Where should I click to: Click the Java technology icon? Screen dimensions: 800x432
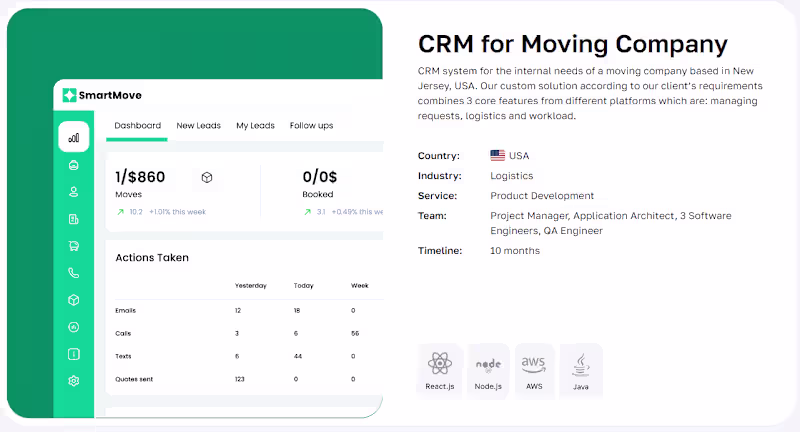point(581,365)
